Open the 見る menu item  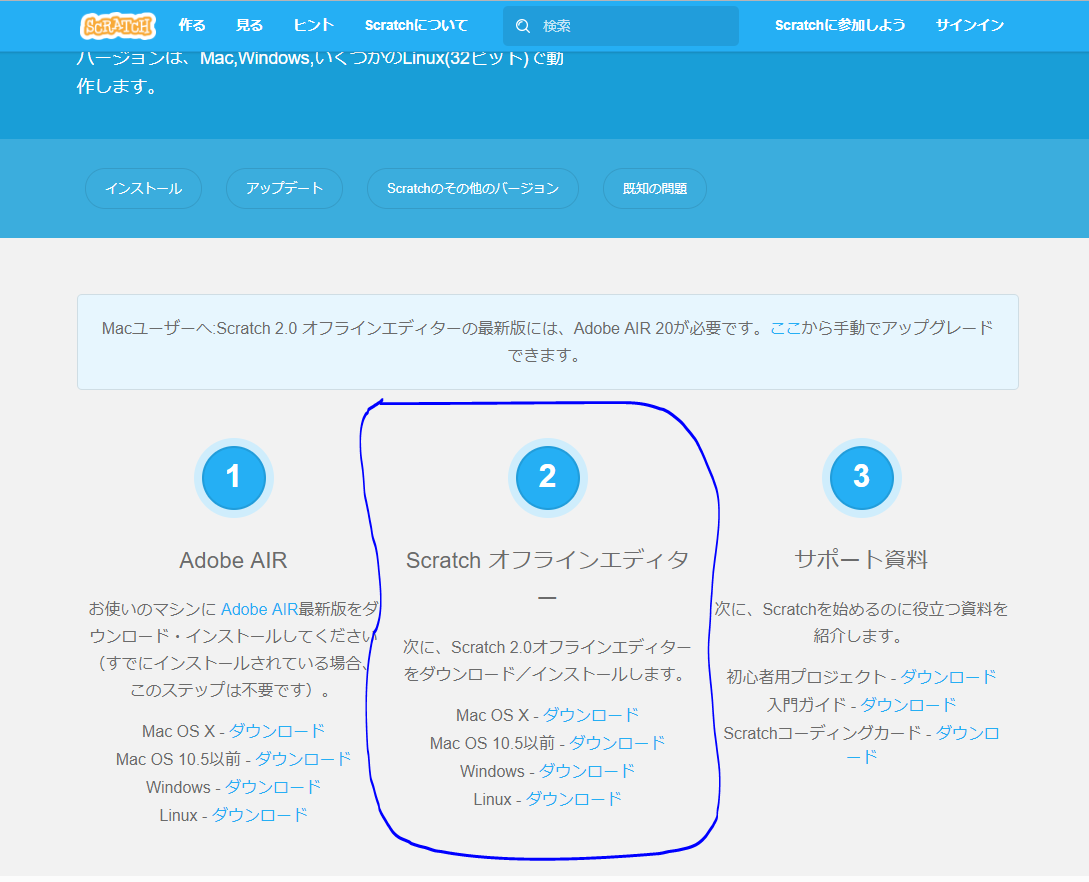249,26
